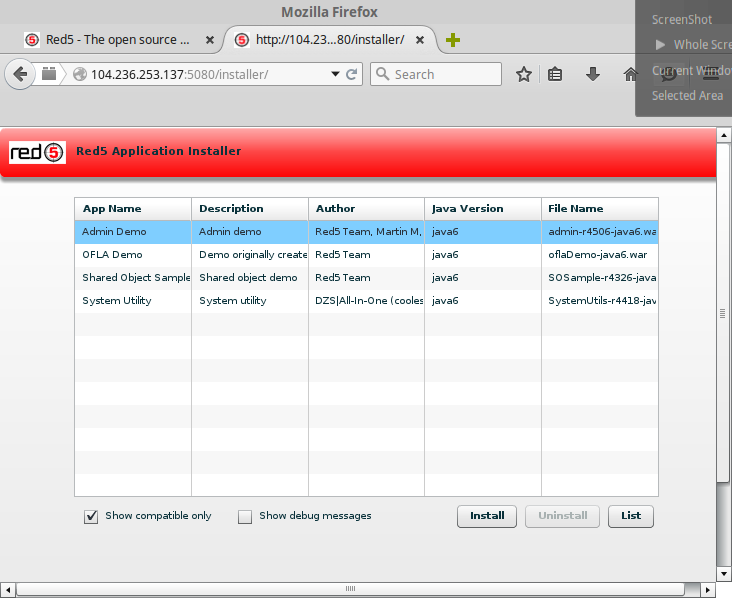
Task: Sort by the App Name column header
Action: point(133,209)
